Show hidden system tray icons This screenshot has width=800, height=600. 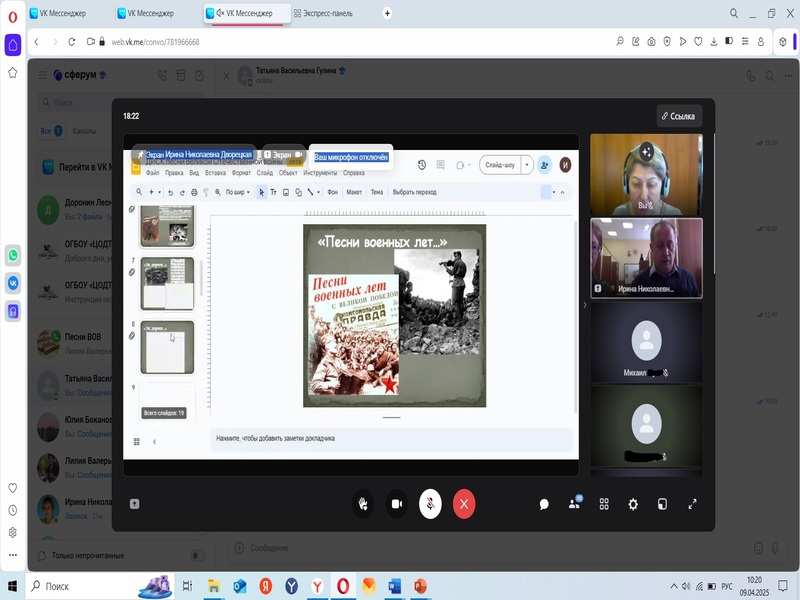674,586
